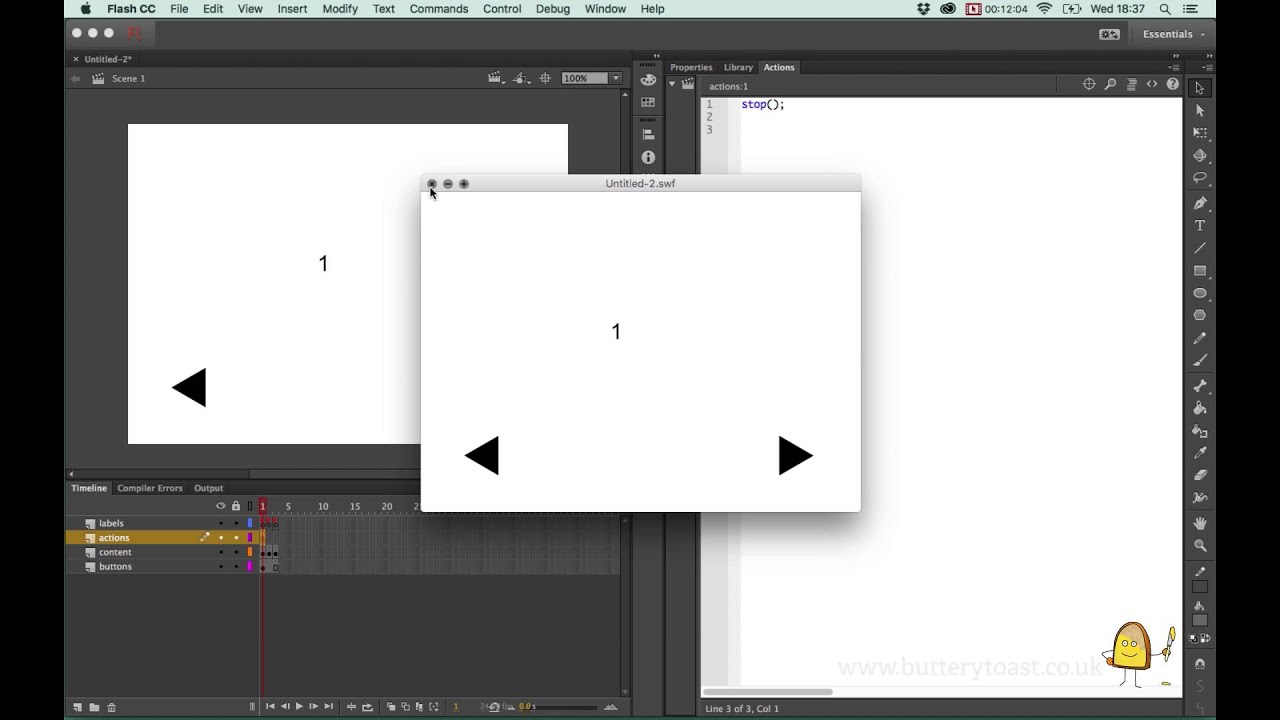Toggle Onion Skin button in timeline
The width and height of the screenshot is (1280, 720).
pyautogui.click(x=391, y=707)
